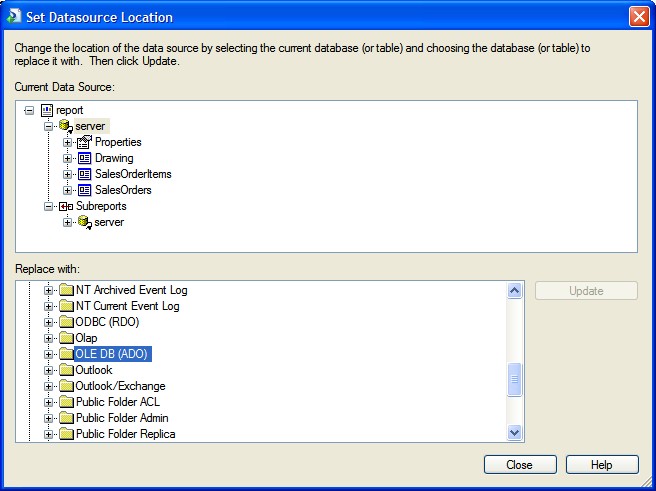Click the server database icon under report
This screenshot has height=491, width=656.
click(65, 126)
